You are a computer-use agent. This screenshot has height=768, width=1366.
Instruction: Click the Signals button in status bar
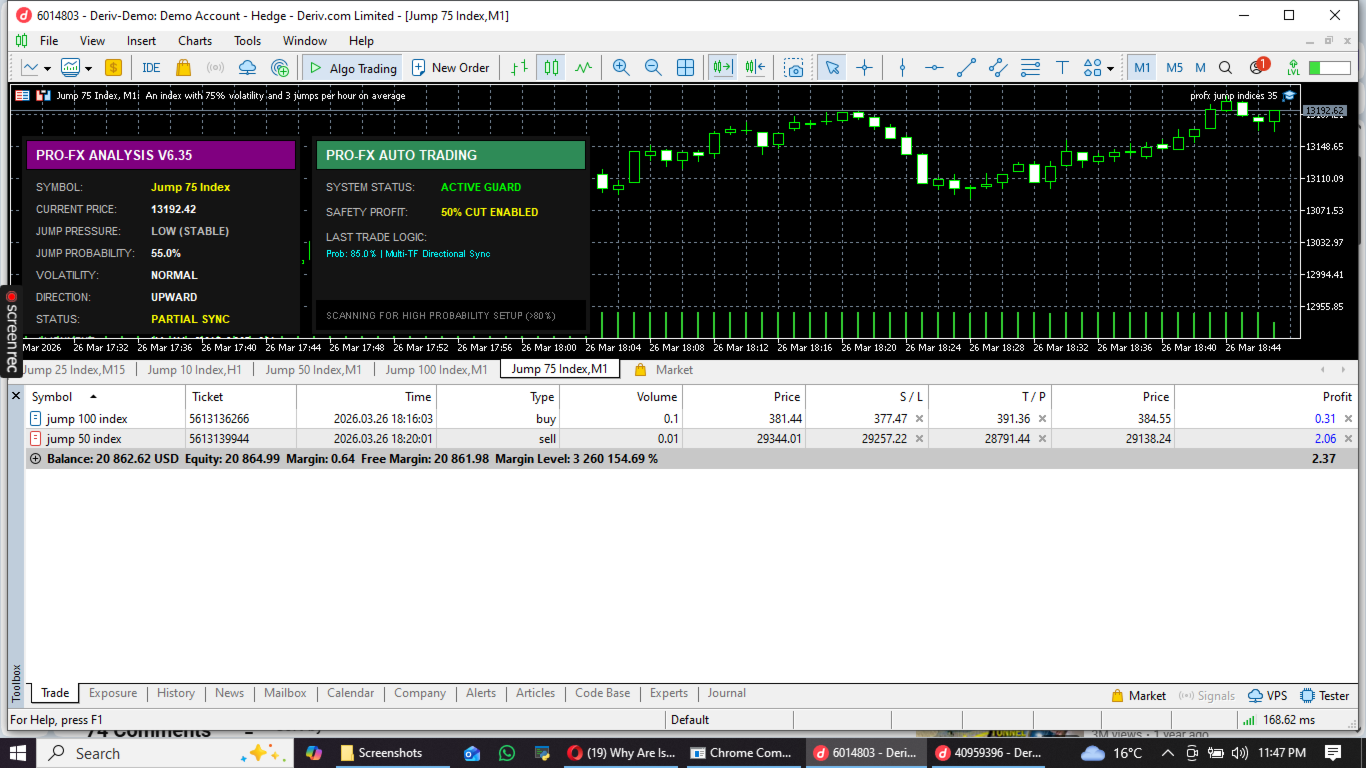tap(1208, 696)
